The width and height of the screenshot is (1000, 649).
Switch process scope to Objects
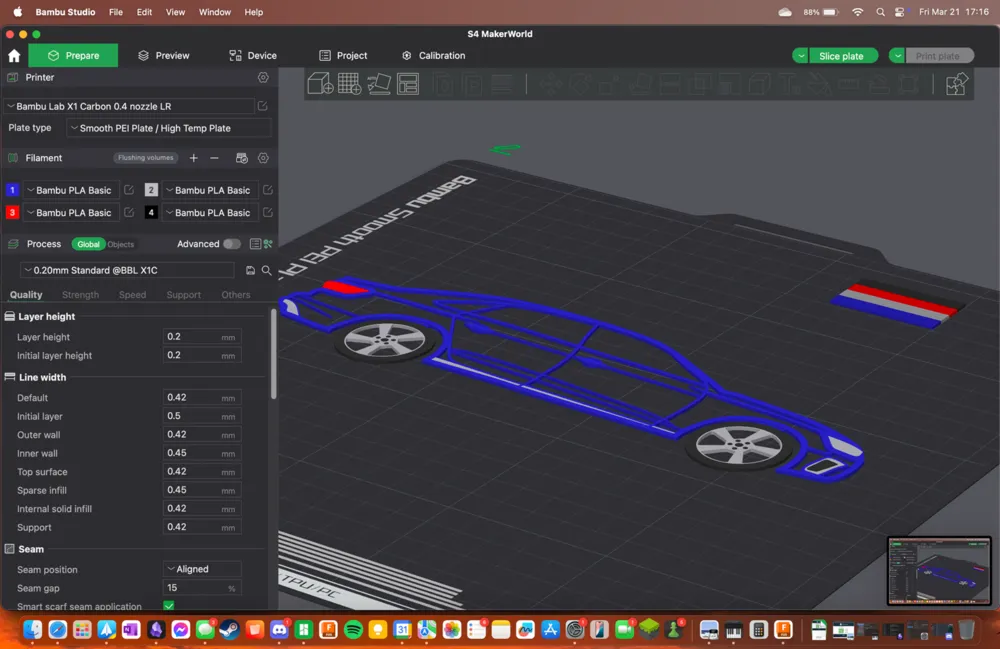click(121, 244)
